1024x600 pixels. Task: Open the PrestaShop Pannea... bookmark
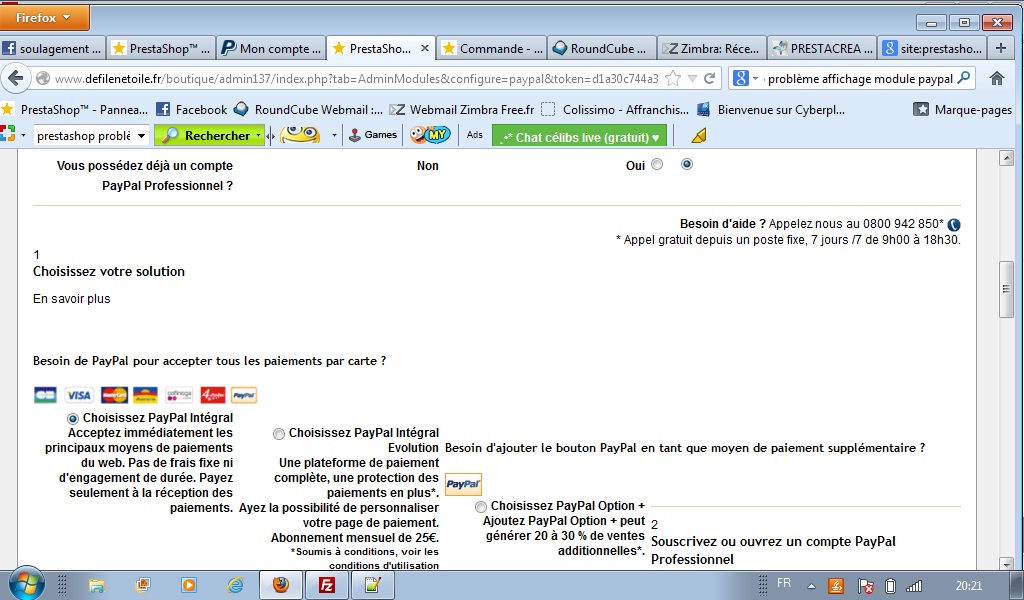click(75, 110)
